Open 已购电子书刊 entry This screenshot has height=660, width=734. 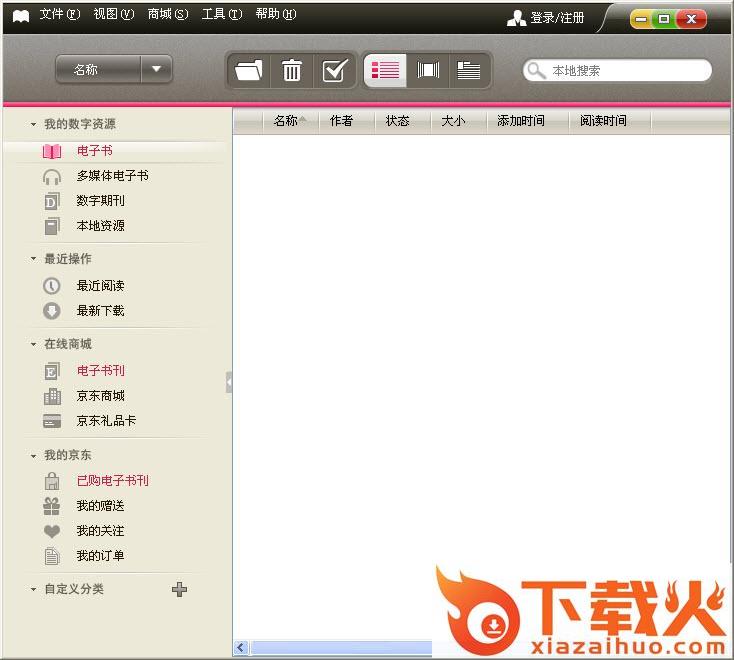tap(113, 481)
